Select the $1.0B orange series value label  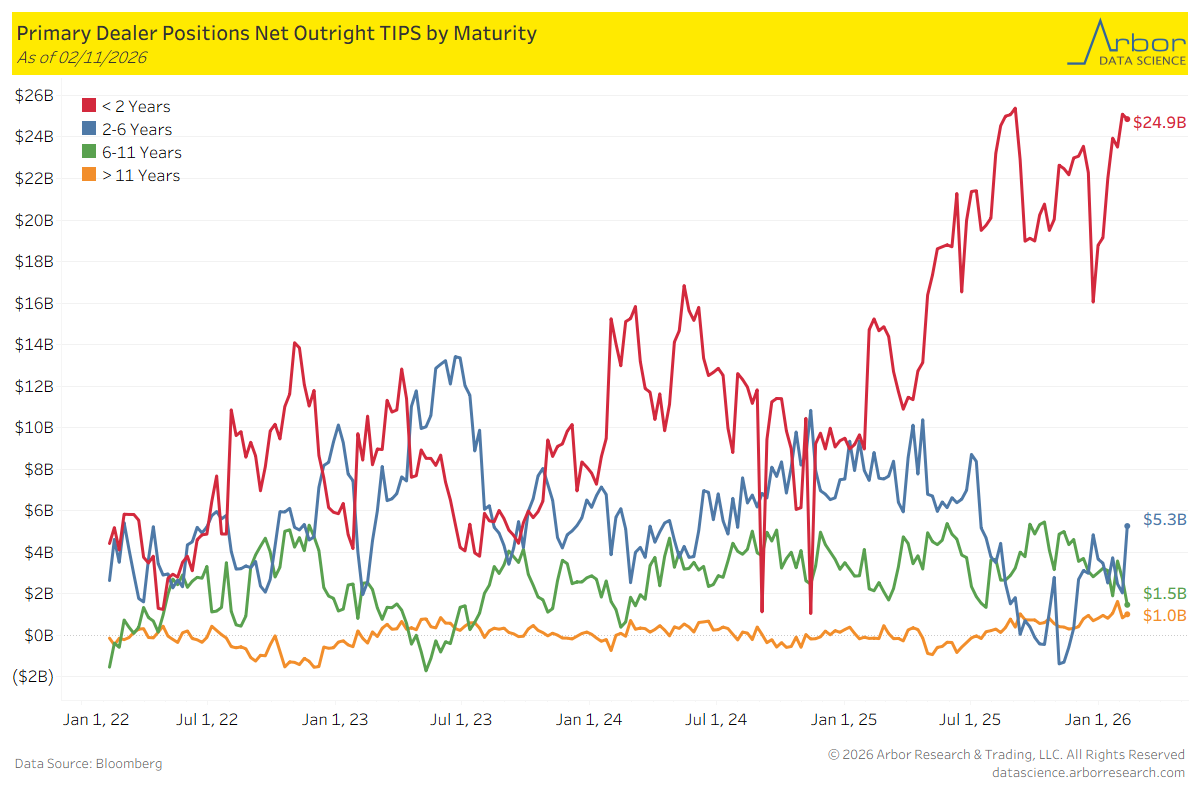point(1164,615)
